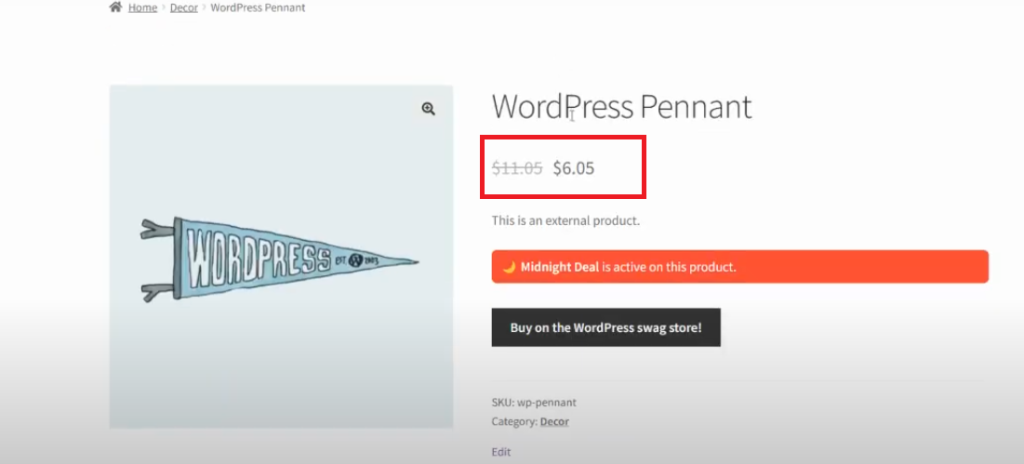Click the bold Midnight Deal label
The image size is (1024, 464).
tap(559, 267)
